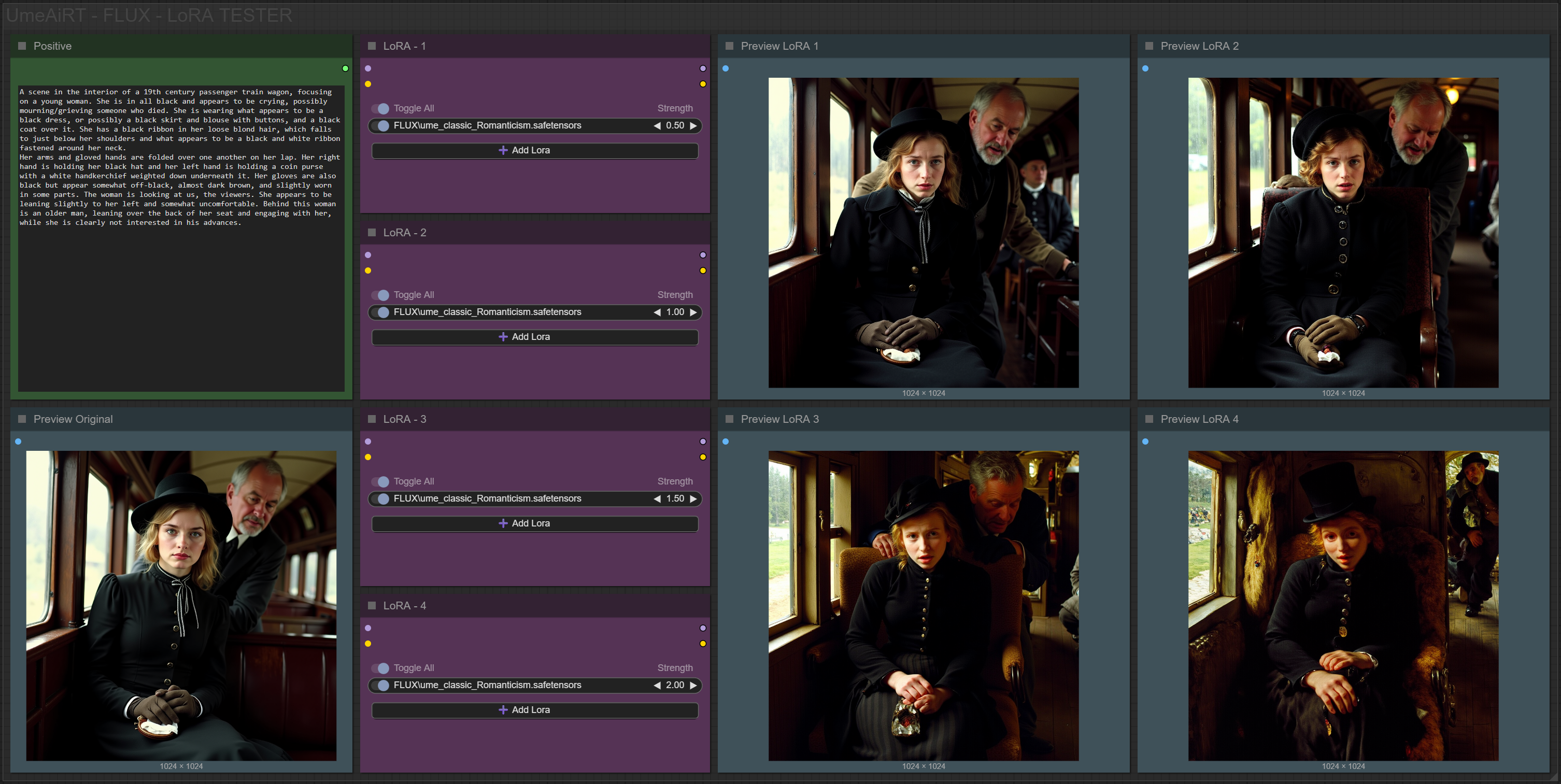Open the lora file selector in LoRA - 4
This screenshot has width=1561, height=784.
[x=487, y=685]
